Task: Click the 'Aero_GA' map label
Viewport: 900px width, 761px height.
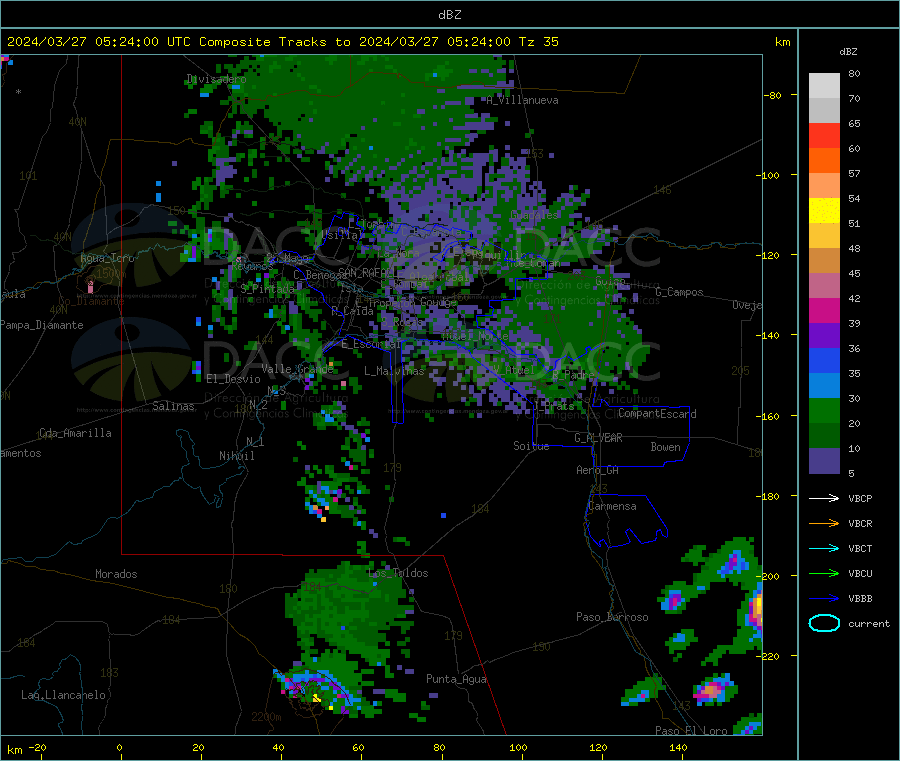Action: click(x=598, y=471)
